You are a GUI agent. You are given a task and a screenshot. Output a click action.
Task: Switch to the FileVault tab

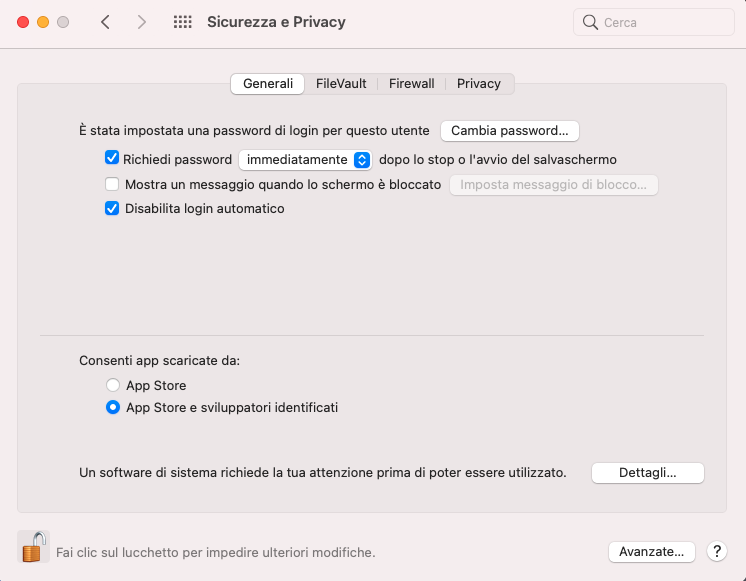[341, 84]
